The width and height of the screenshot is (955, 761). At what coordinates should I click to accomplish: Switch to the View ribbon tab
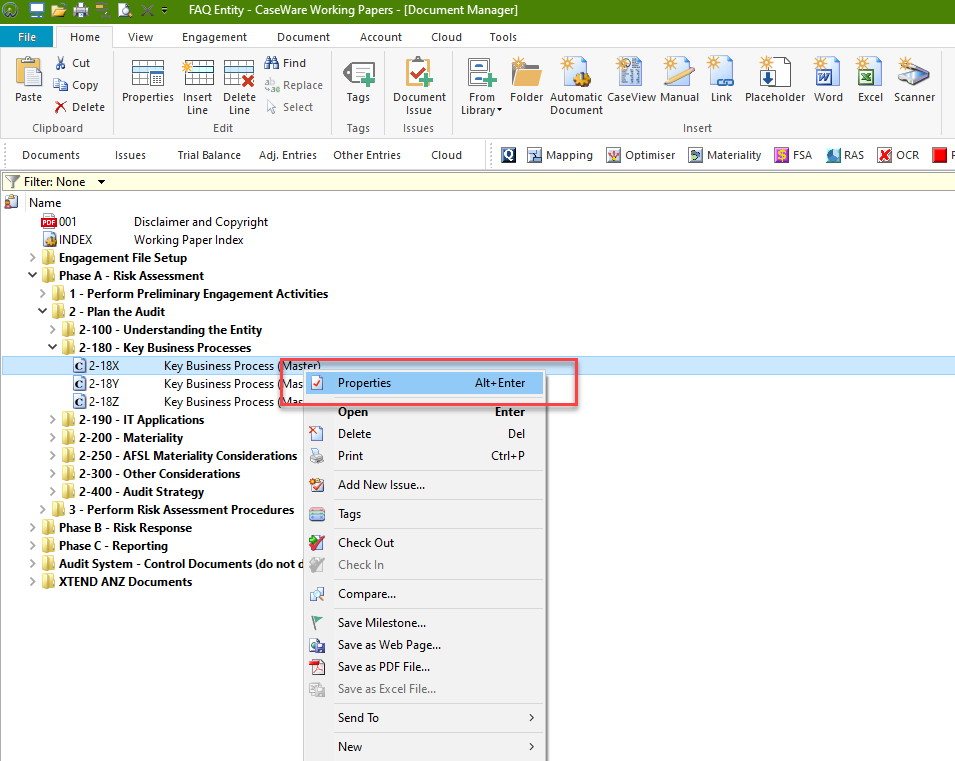[140, 37]
